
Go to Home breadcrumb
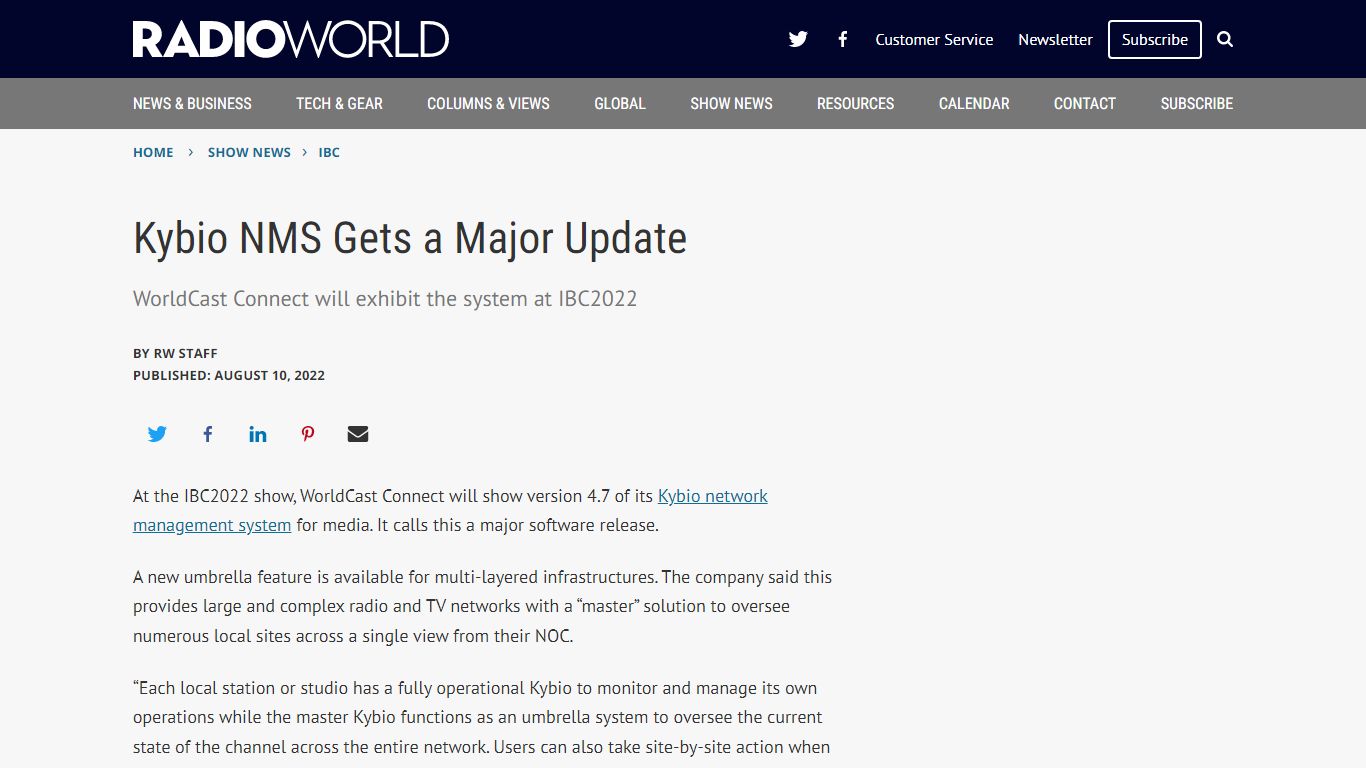click(153, 152)
